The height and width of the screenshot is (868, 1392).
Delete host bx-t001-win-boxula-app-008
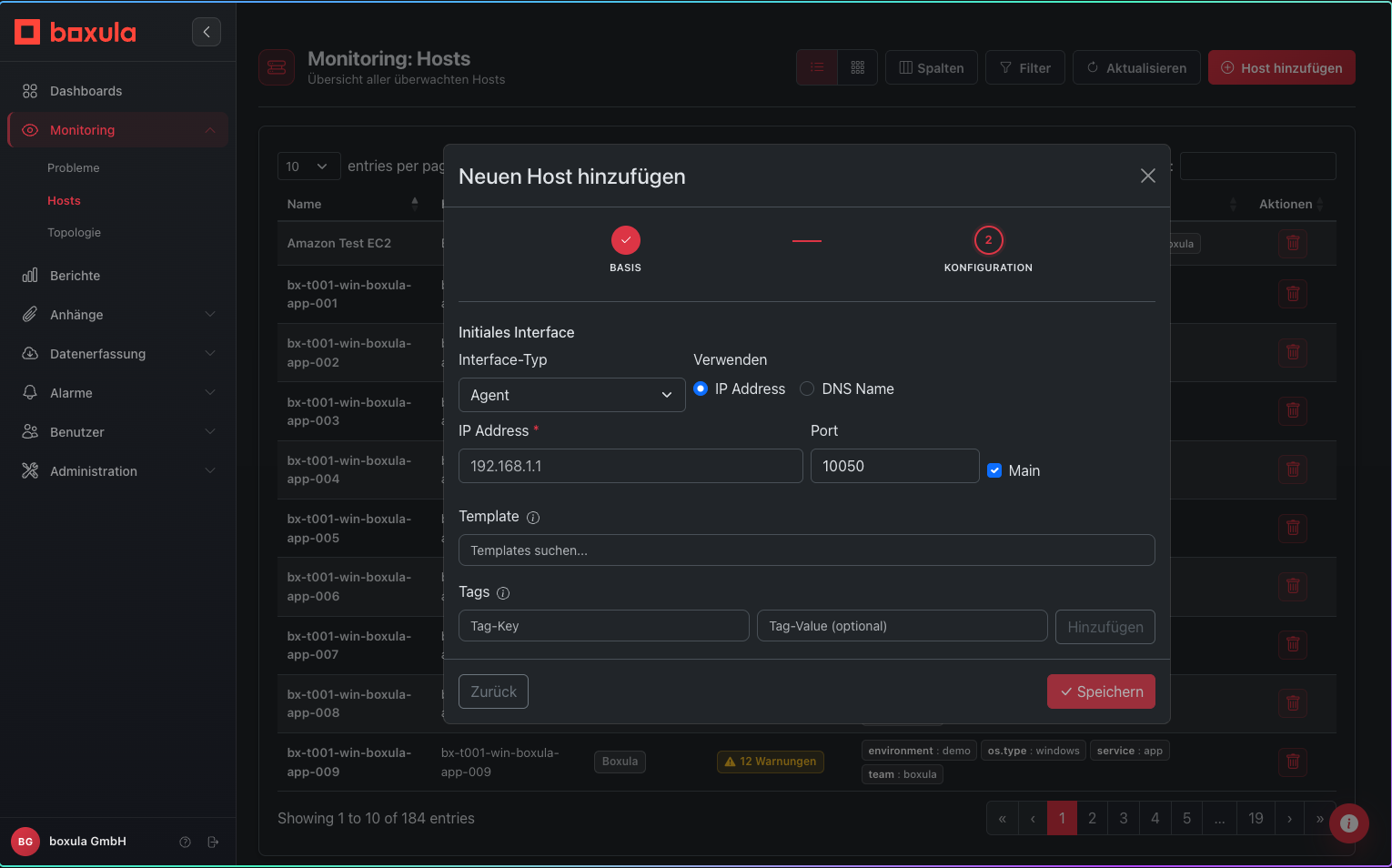1293,703
